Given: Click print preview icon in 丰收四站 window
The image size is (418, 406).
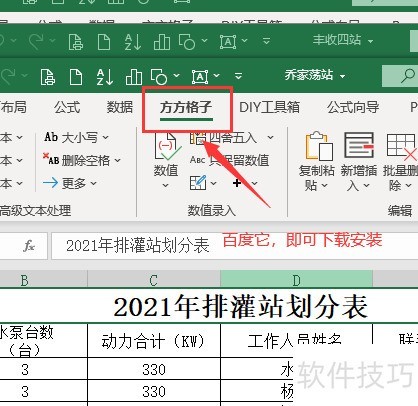Looking at the screenshot, I should tap(76, 42).
